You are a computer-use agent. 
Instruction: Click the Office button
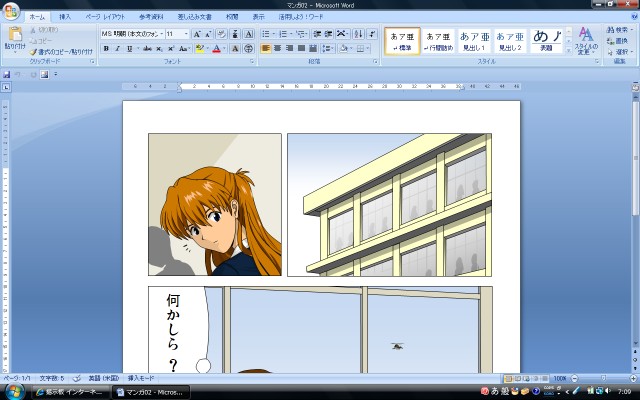click(11, 10)
